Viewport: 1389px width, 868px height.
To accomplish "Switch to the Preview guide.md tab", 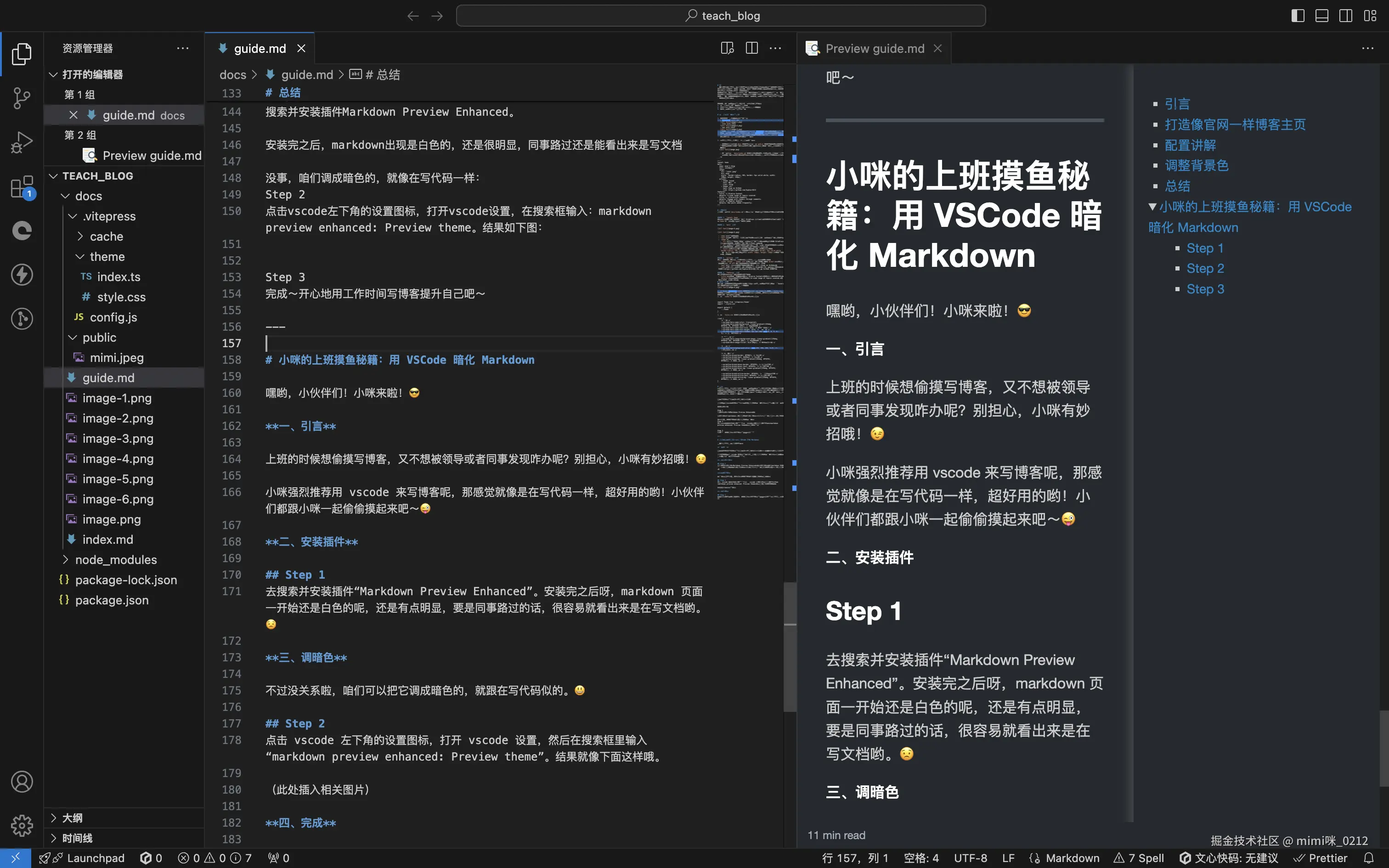I will click(x=874, y=48).
